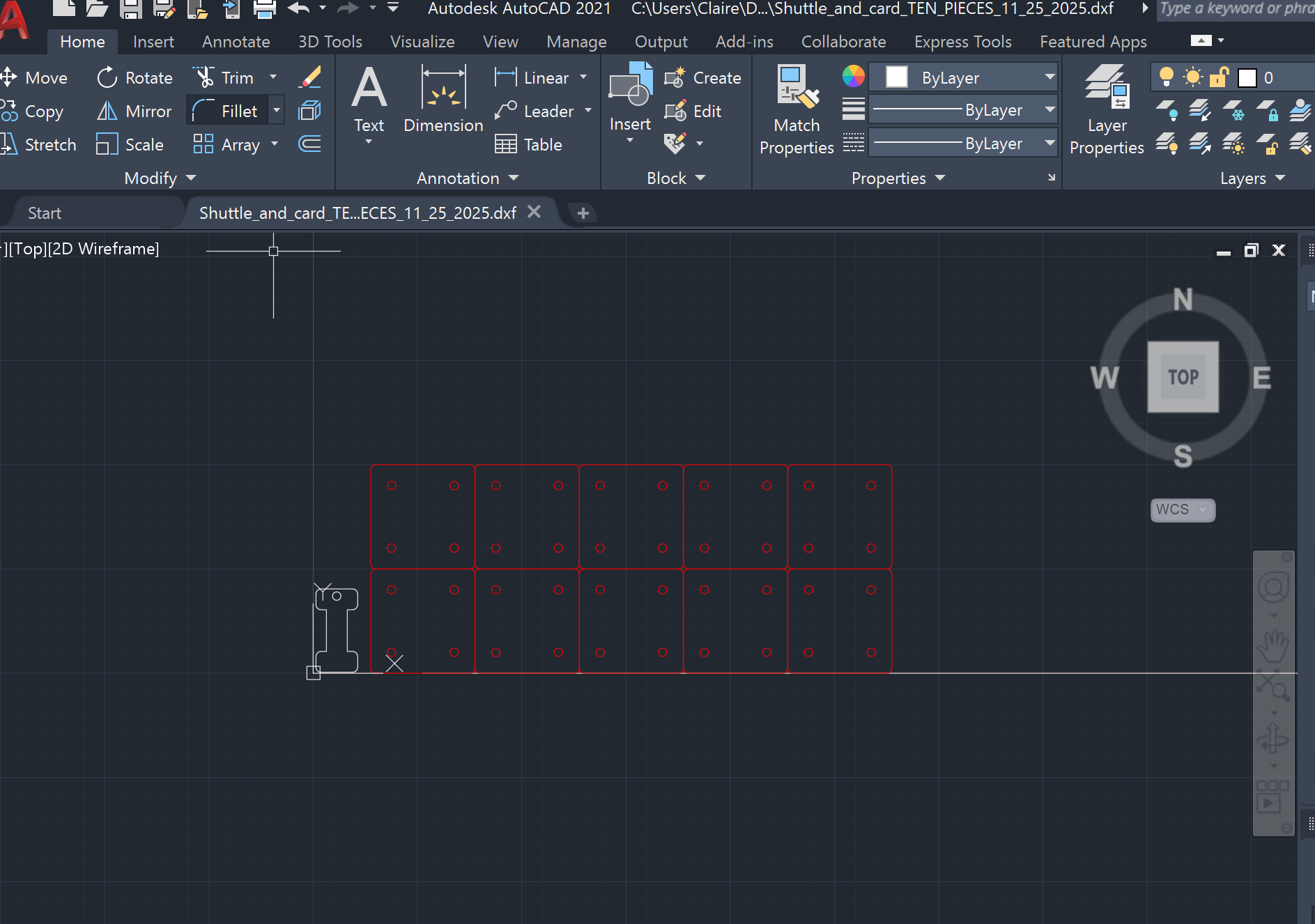Switch to the Annotate ribbon tab
This screenshot has height=924, width=1315.
coord(236,42)
